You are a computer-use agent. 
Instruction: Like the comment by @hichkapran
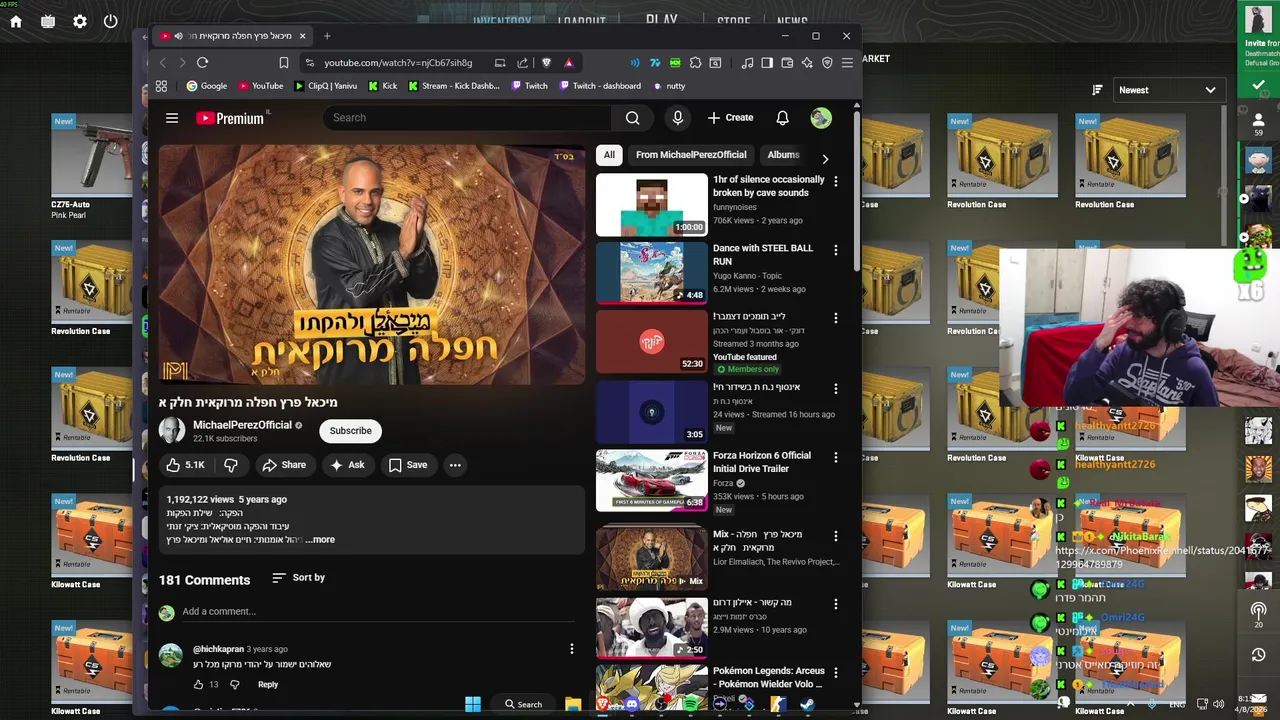198,684
